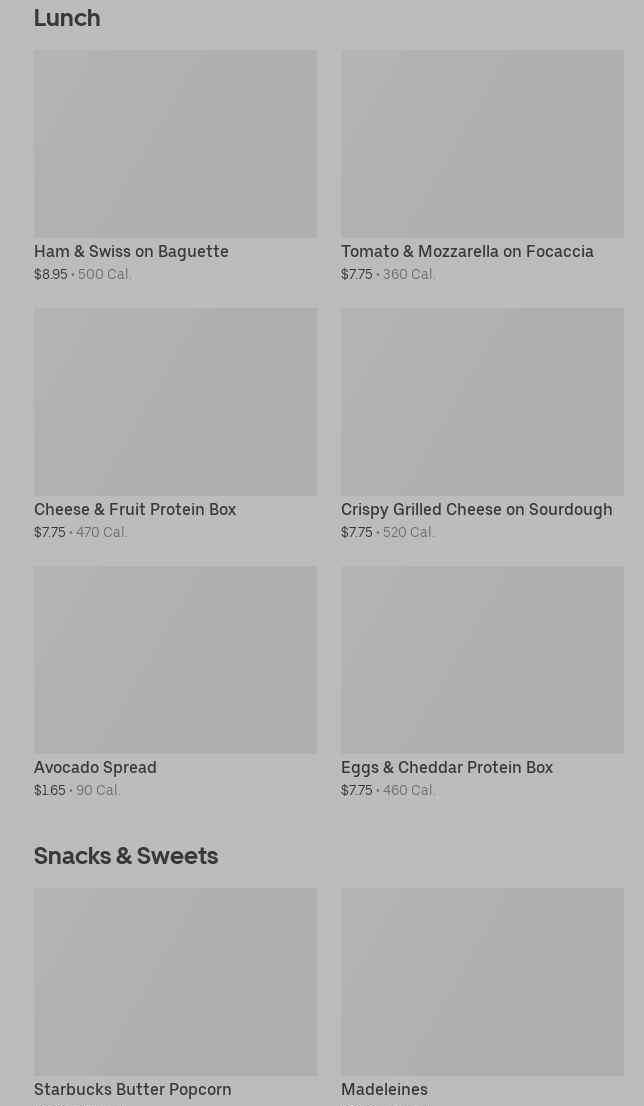Click the Tomato & Mozzarella on Focaccia image
The image size is (644, 1106).
pyautogui.click(x=482, y=144)
